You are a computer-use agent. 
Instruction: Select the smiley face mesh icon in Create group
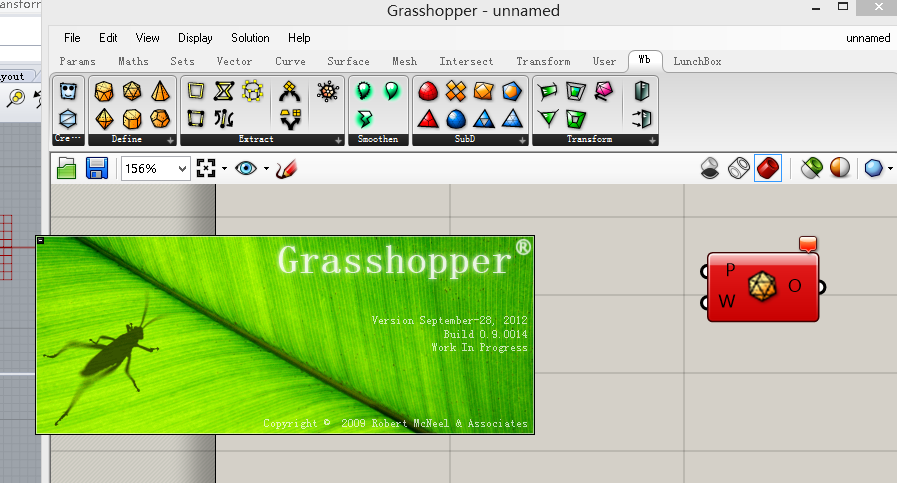pyautogui.click(x=68, y=91)
